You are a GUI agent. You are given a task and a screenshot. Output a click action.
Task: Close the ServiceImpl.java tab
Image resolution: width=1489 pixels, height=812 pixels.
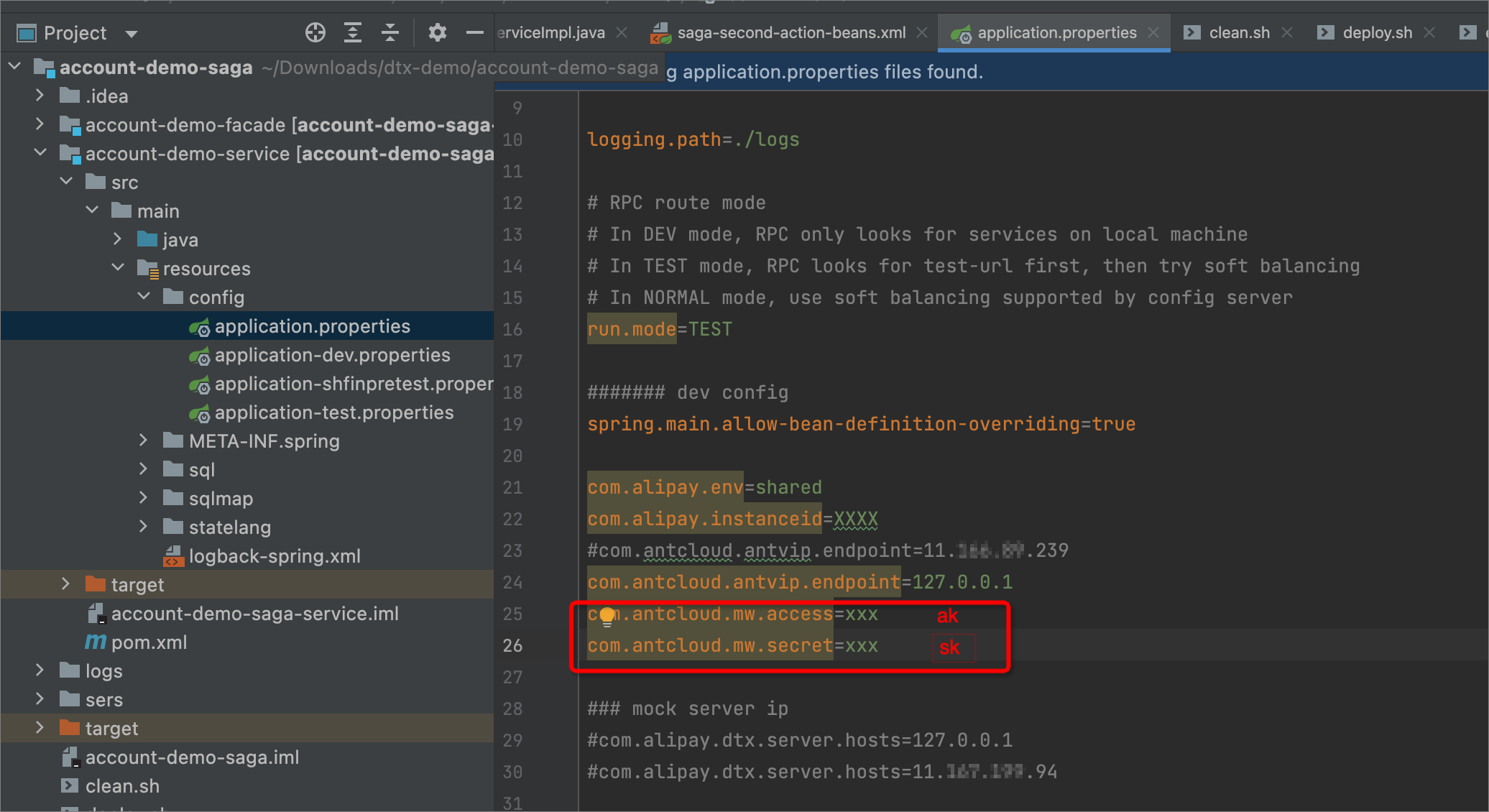[622, 32]
